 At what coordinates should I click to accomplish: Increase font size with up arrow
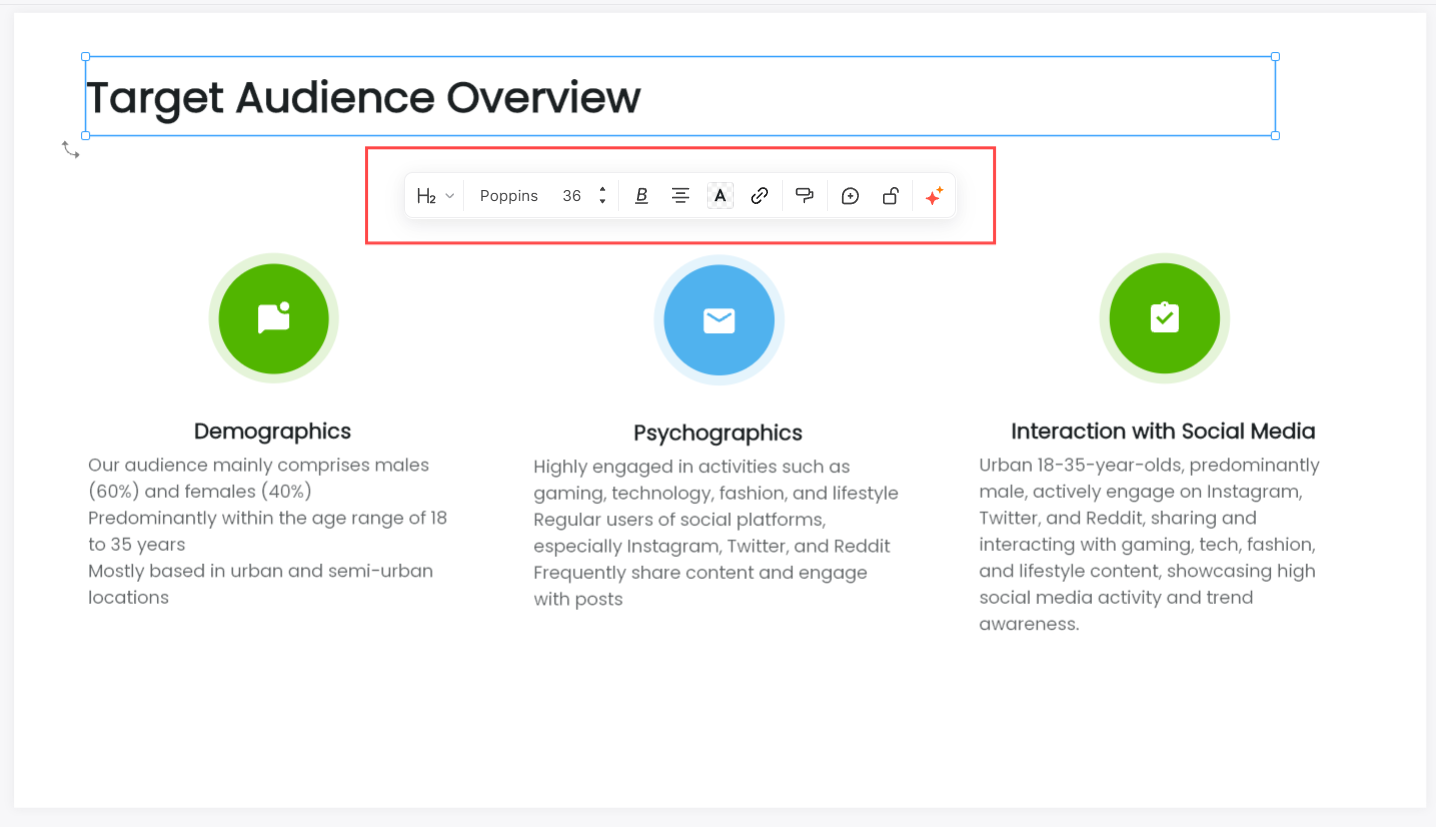[x=602, y=190]
